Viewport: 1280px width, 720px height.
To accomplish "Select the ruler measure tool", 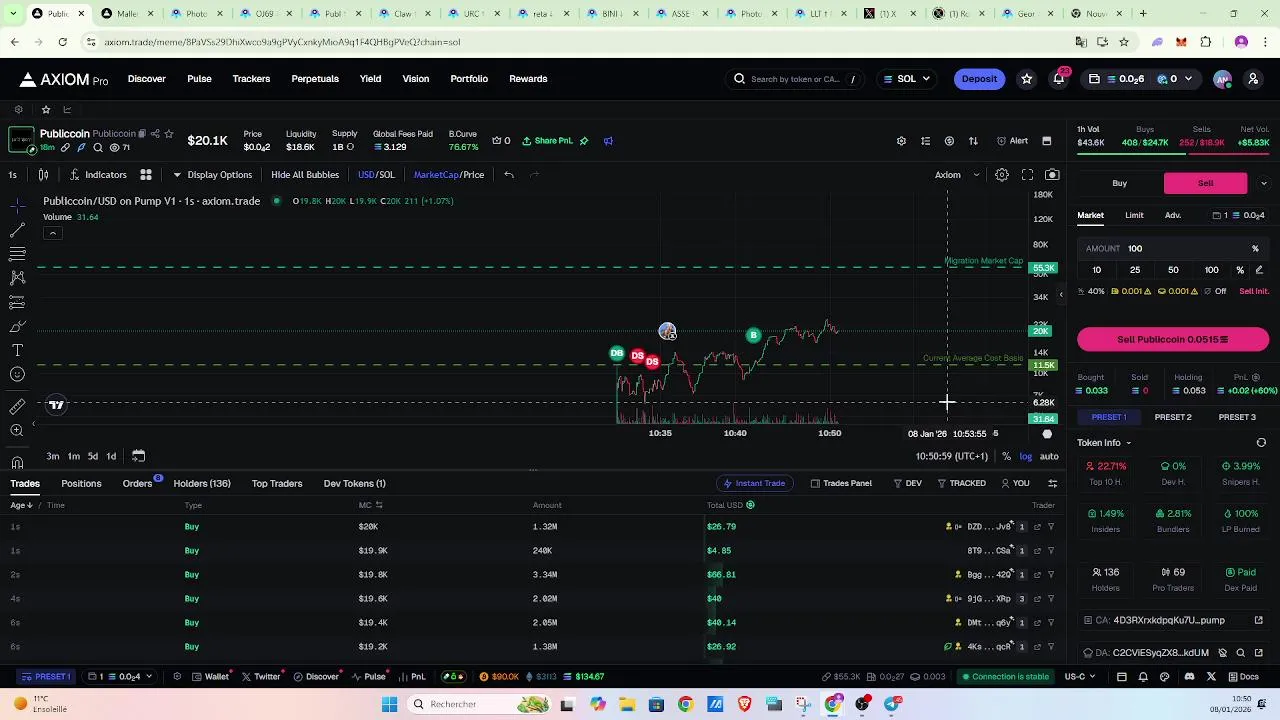I will 17,406.
